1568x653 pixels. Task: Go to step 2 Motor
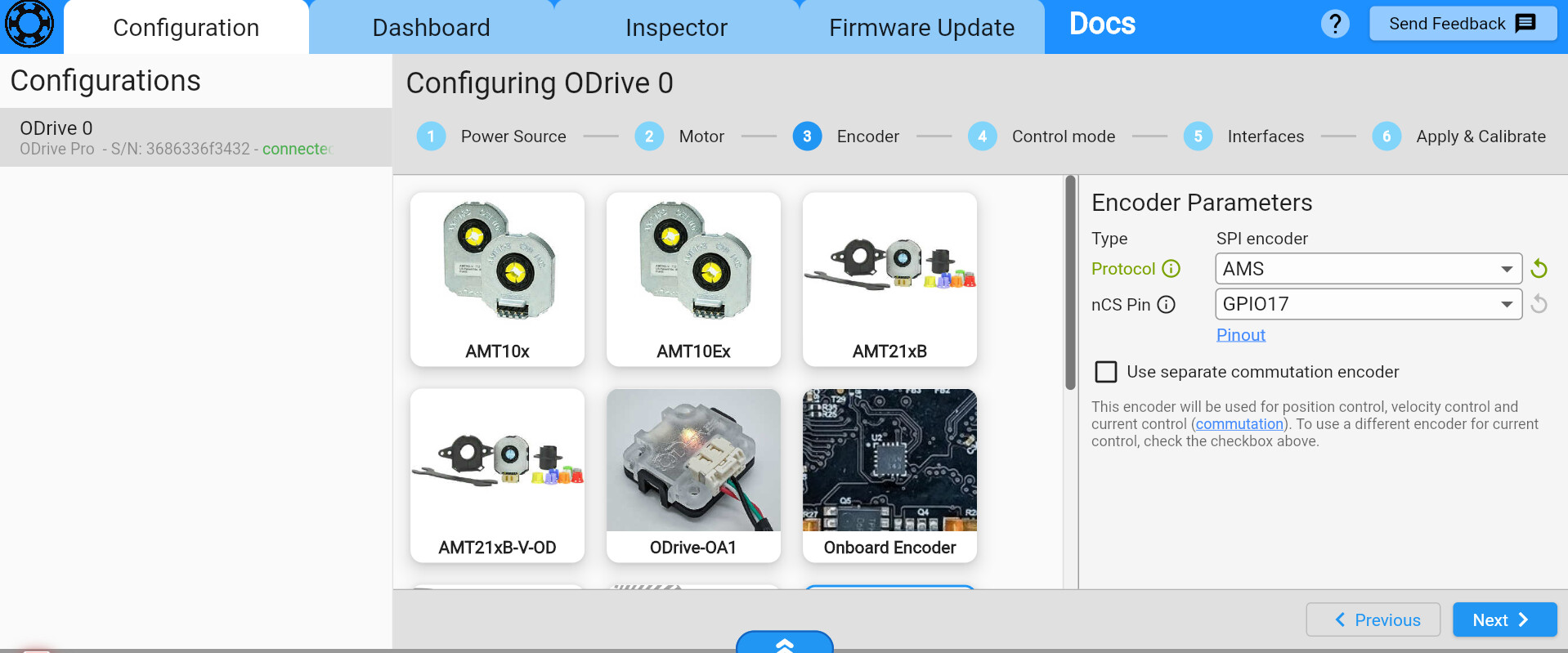(x=679, y=136)
